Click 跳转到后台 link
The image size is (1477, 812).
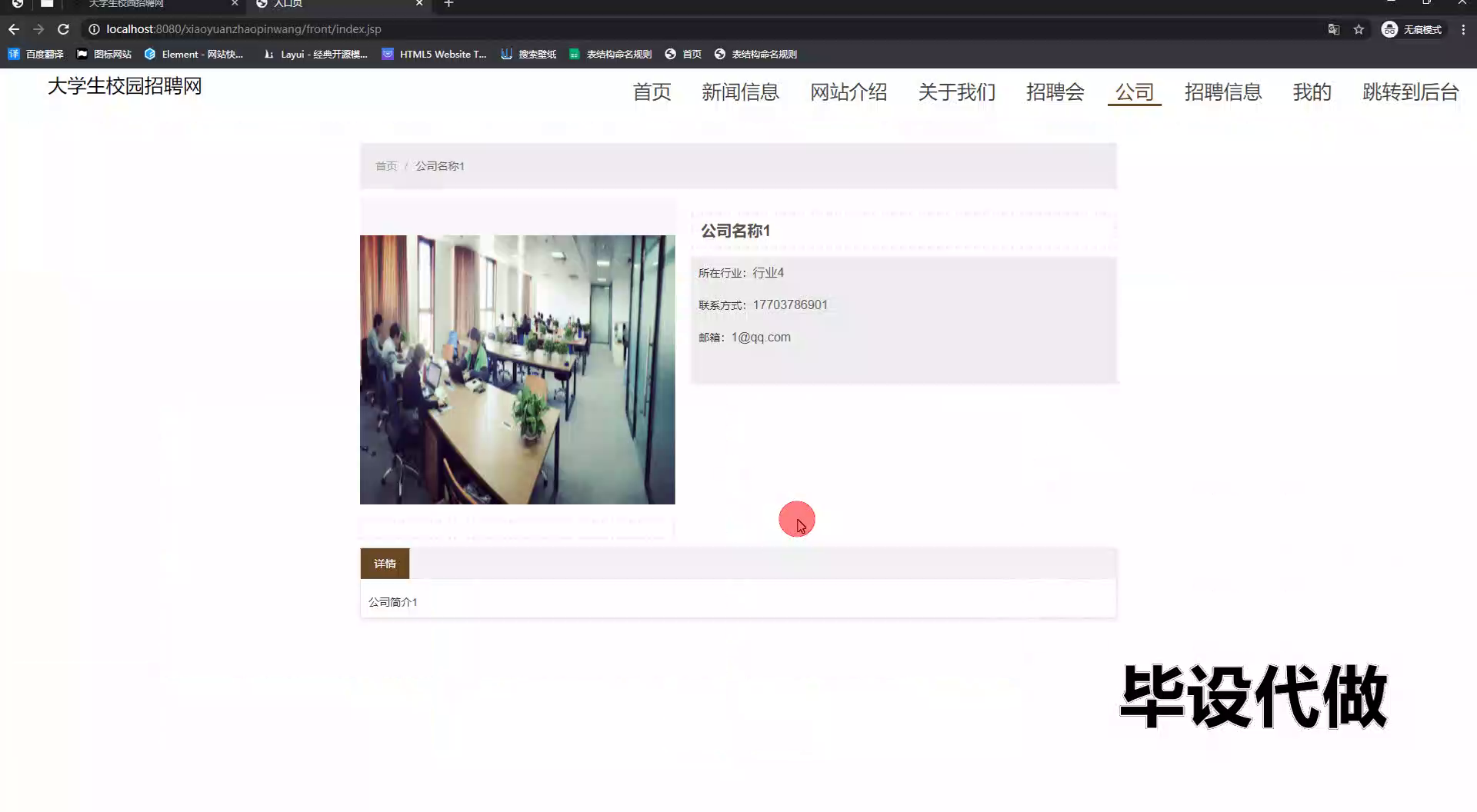(x=1410, y=92)
